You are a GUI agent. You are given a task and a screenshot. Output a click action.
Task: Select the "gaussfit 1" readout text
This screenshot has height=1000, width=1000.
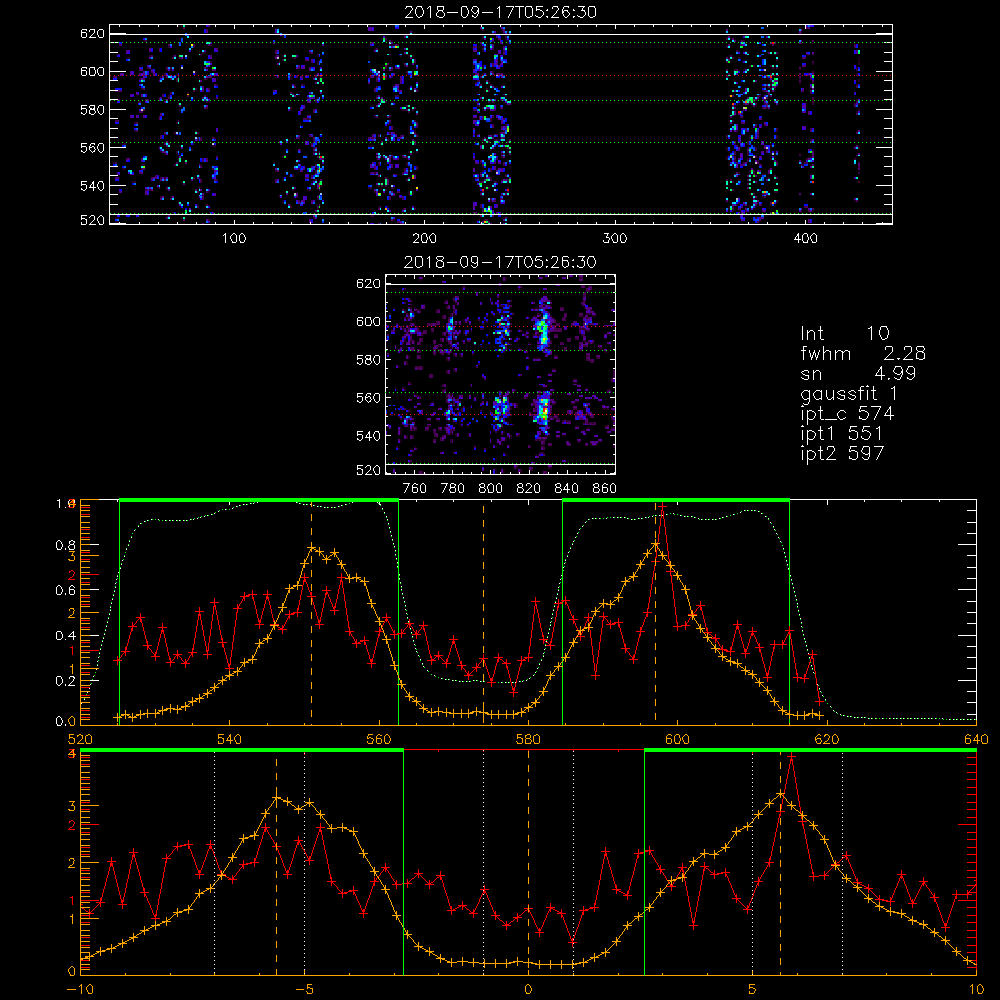849,393
